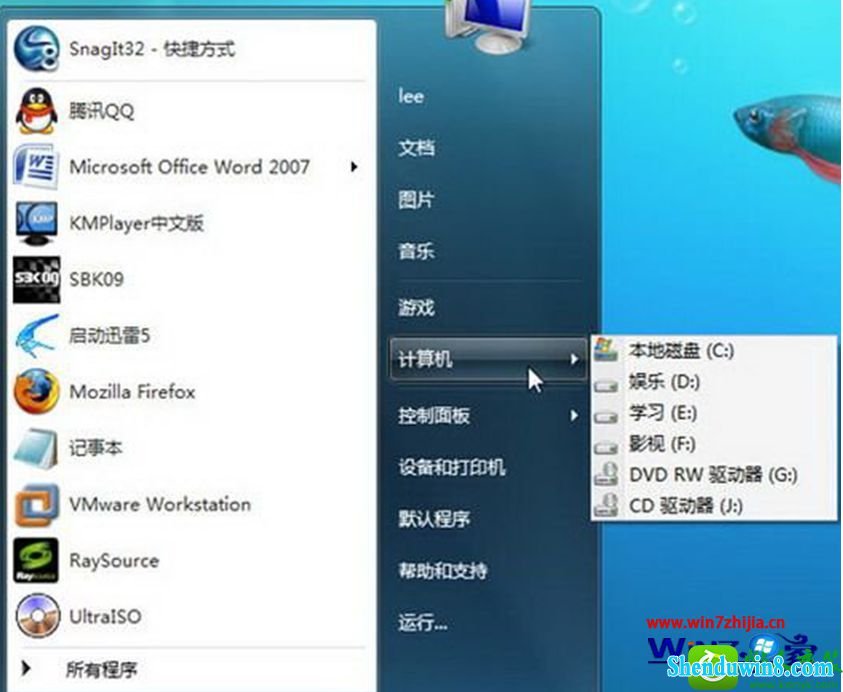Select 'SnagIt32 - 快捷方式' text

click(x=152, y=49)
